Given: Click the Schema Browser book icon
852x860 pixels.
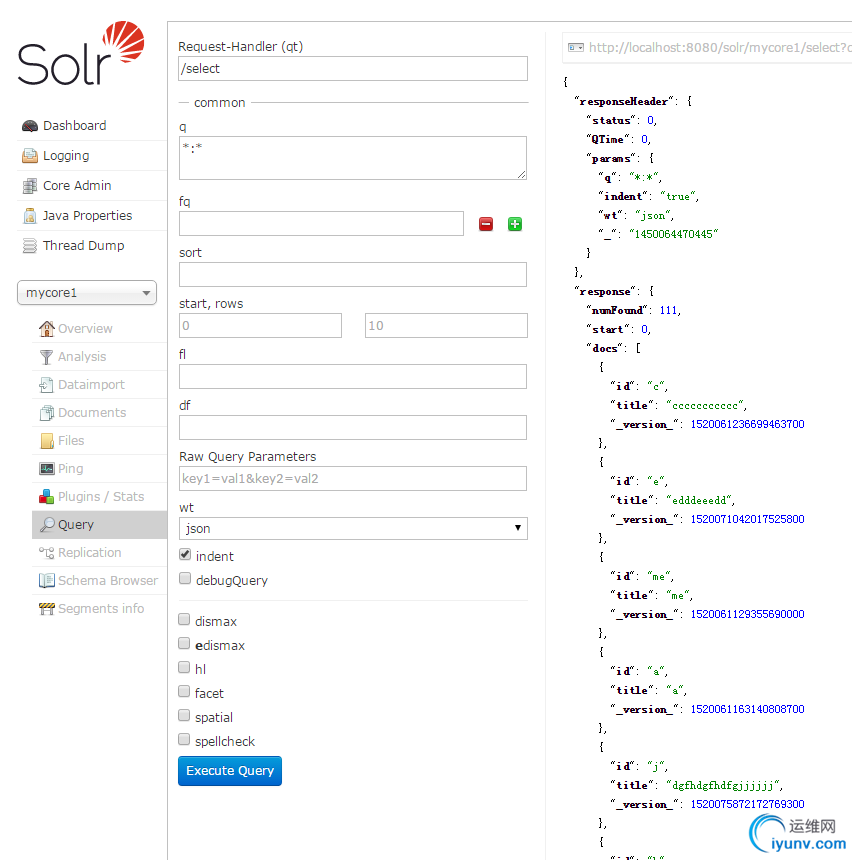Looking at the screenshot, I should (x=47, y=581).
